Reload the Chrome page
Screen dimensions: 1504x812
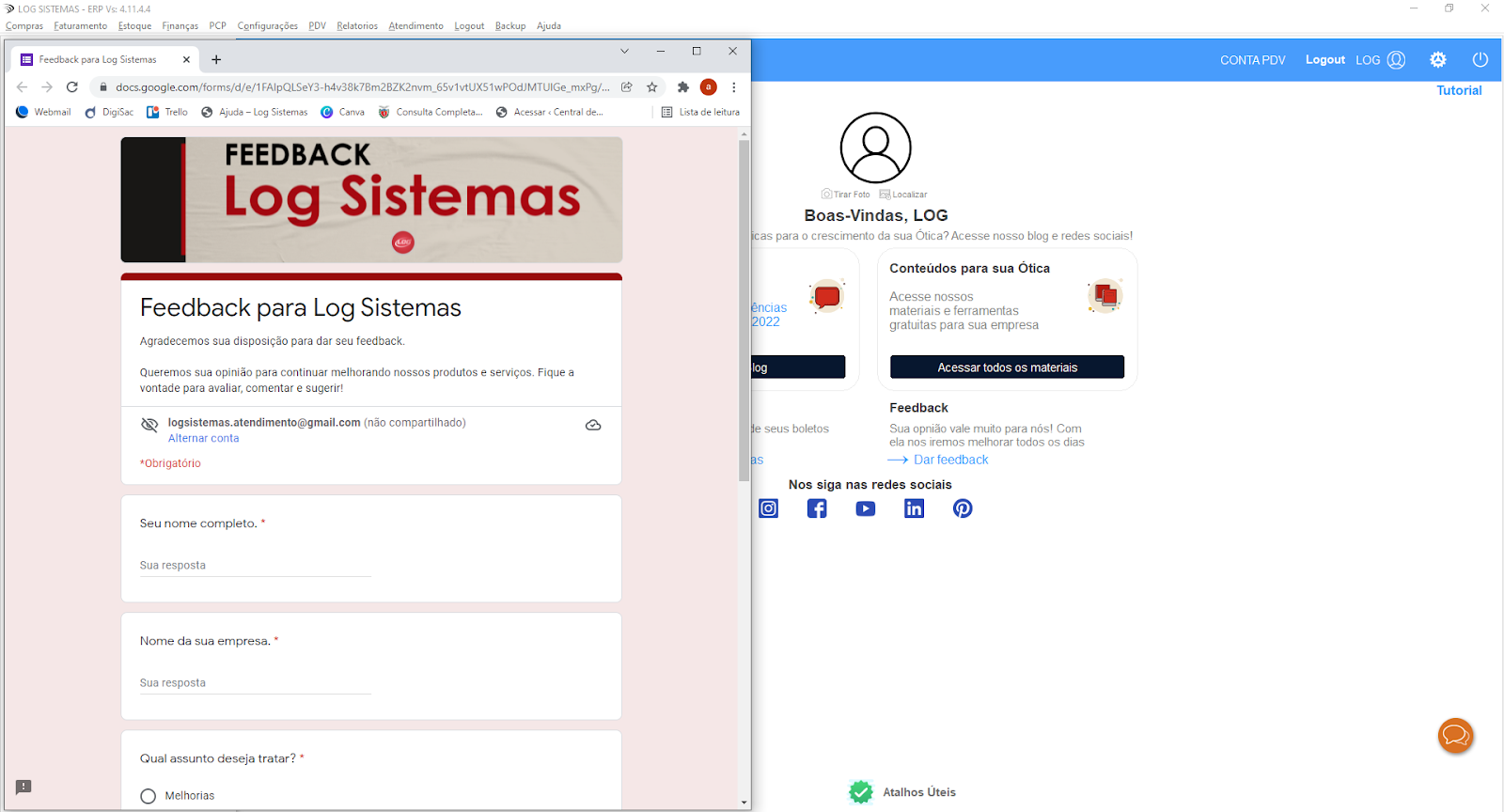(72, 86)
